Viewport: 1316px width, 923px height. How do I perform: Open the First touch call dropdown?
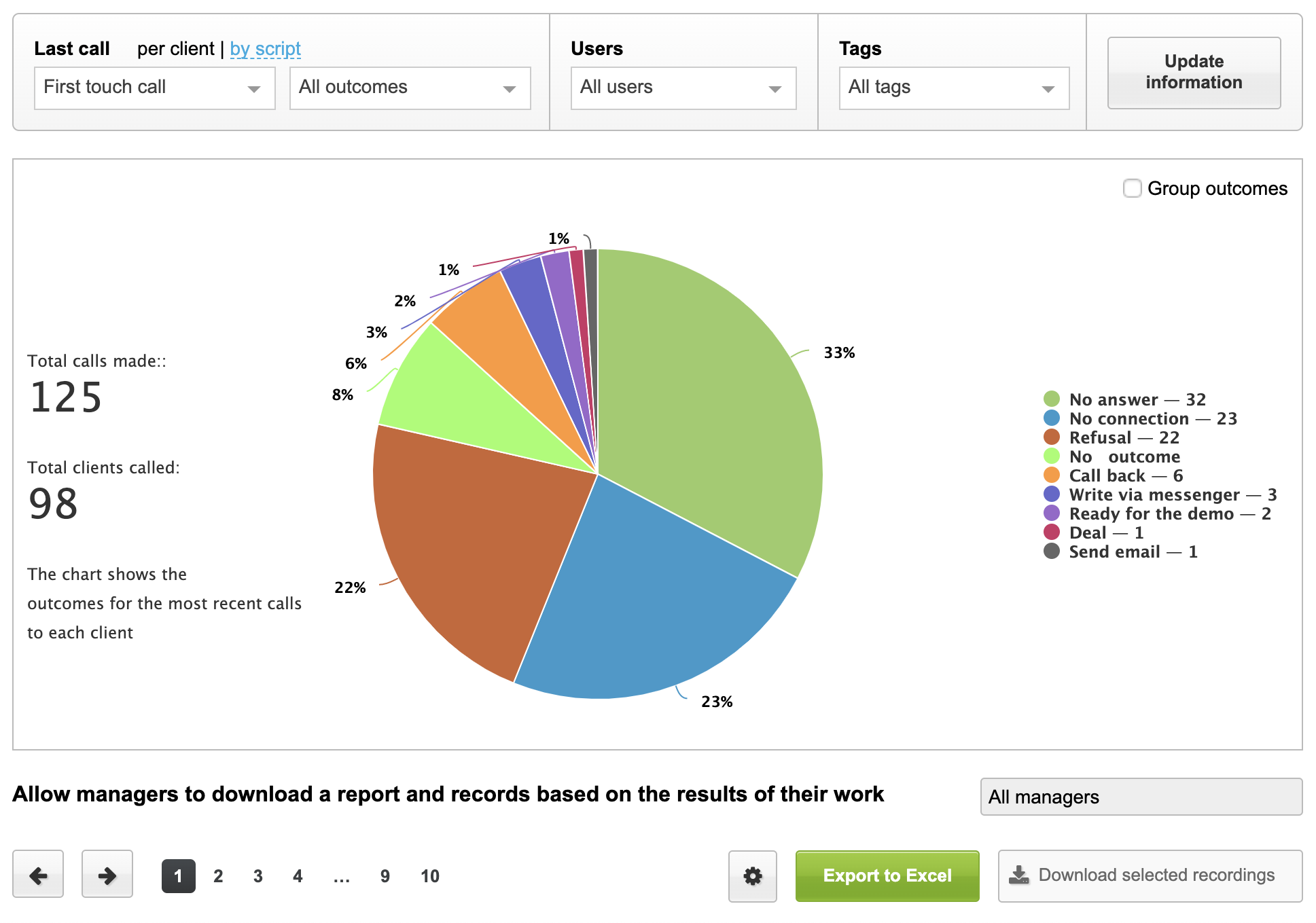(154, 88)
